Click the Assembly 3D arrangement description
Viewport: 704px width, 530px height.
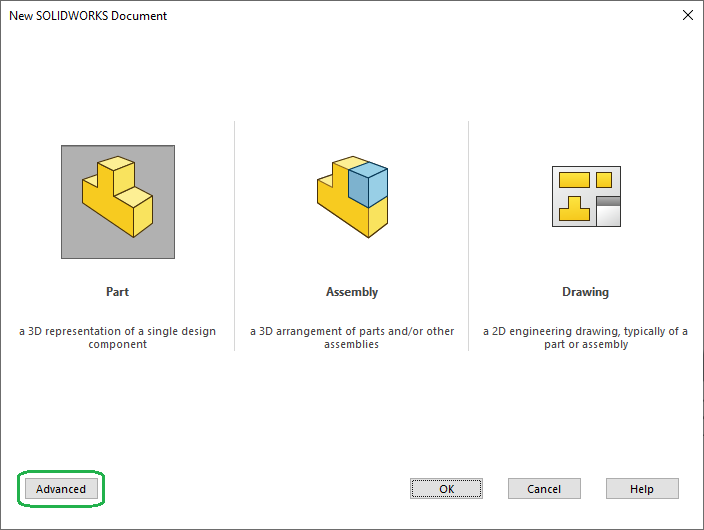pos(352,338)
